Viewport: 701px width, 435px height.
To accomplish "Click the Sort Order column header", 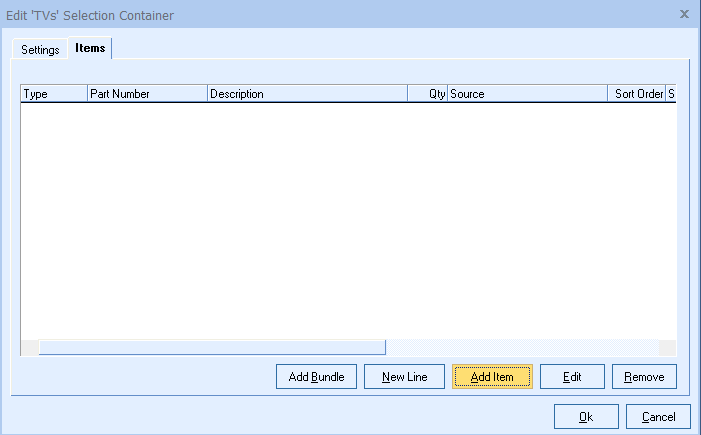I will 636,94.
